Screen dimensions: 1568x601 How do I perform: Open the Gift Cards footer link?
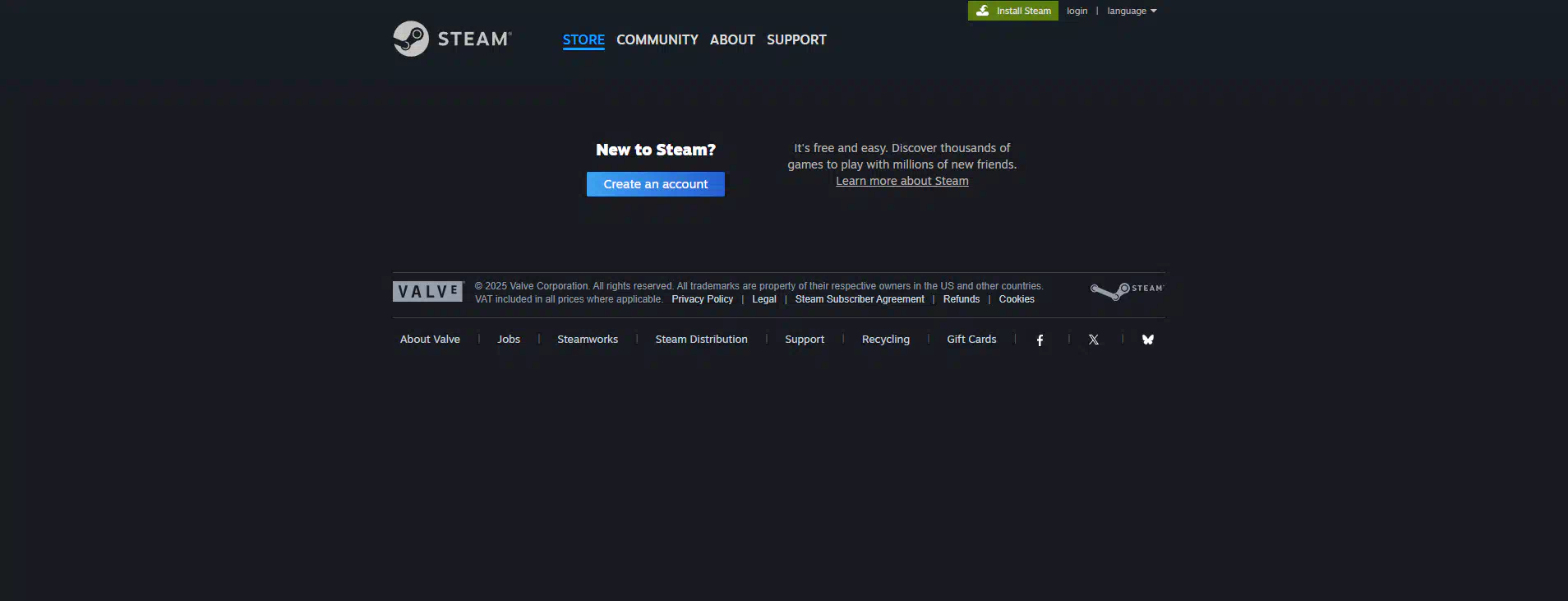click(x=971, y=339)
